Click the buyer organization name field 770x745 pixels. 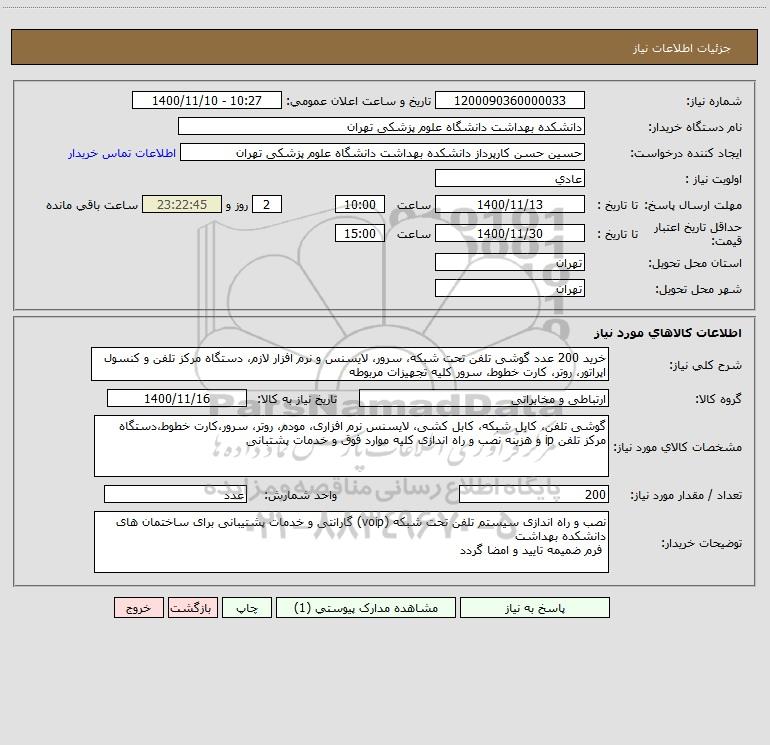coord(381,126)
